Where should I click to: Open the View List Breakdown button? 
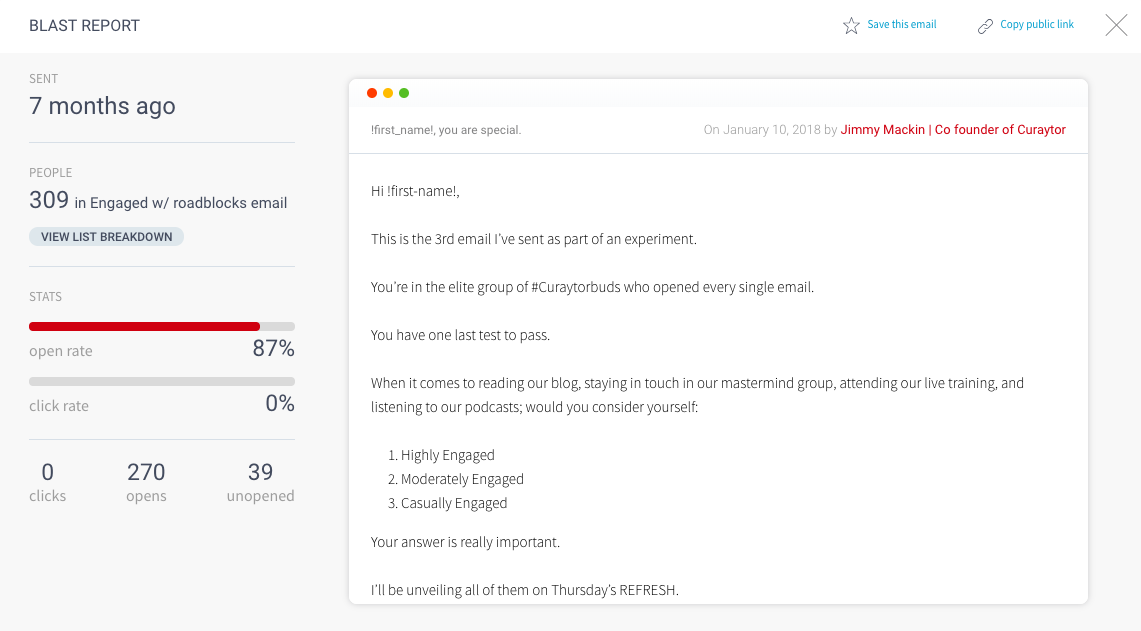[x=106, y=237]
